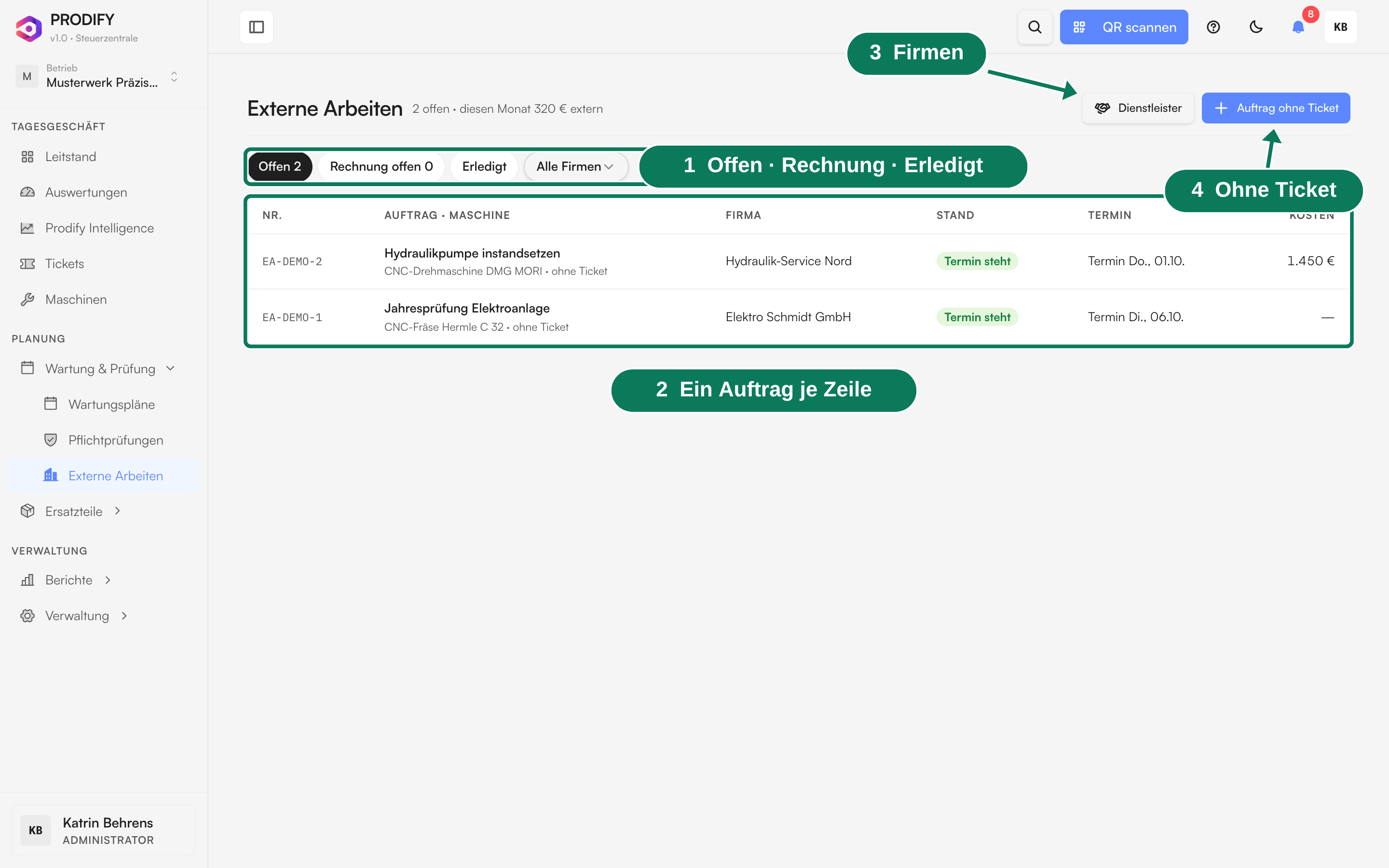Viewport: 1389px width, 868px height.
Task: Open the KB user avatar menu
Action: (1340, 27)
